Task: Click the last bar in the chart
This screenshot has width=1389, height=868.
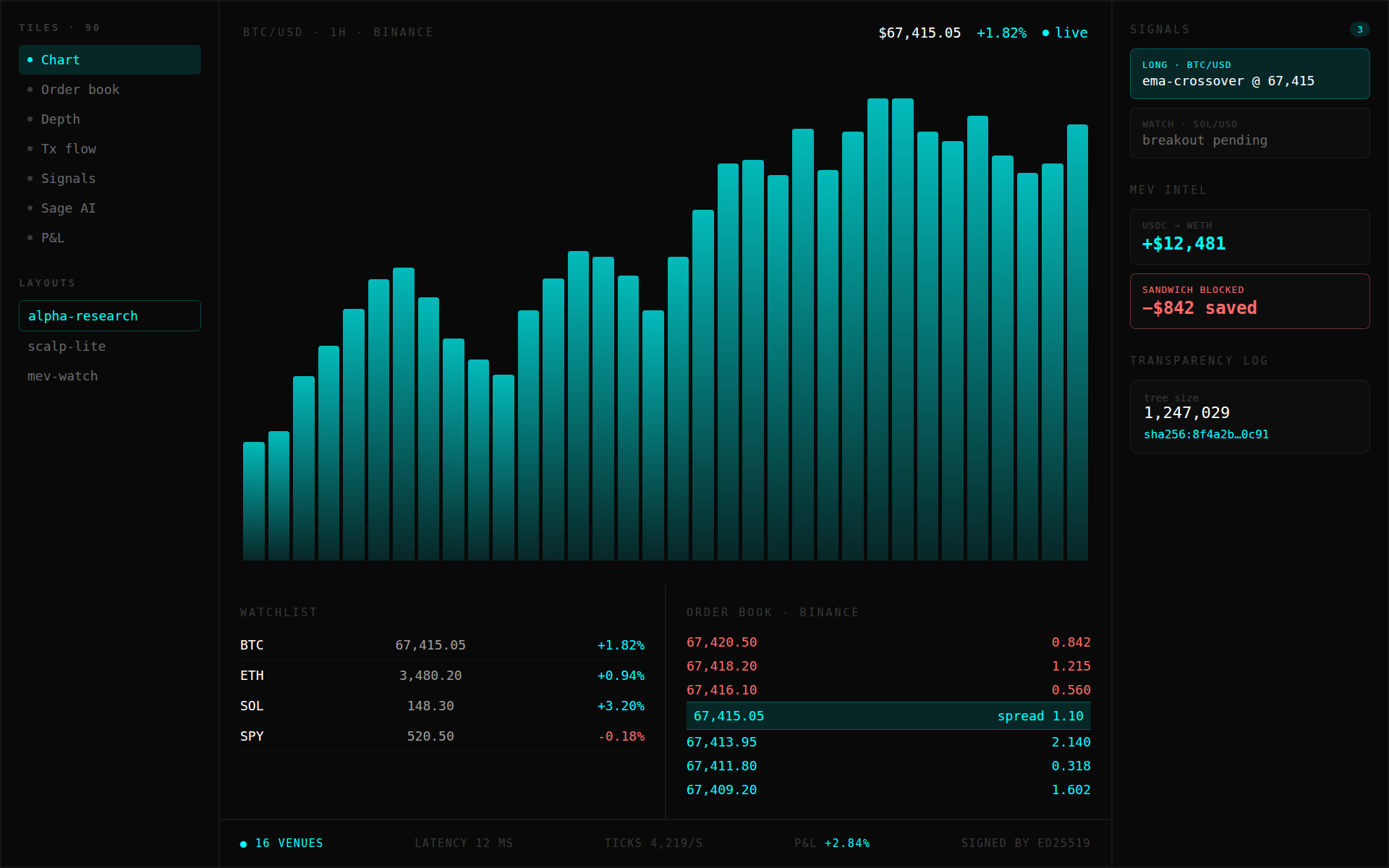Action: coord(1078,342)
